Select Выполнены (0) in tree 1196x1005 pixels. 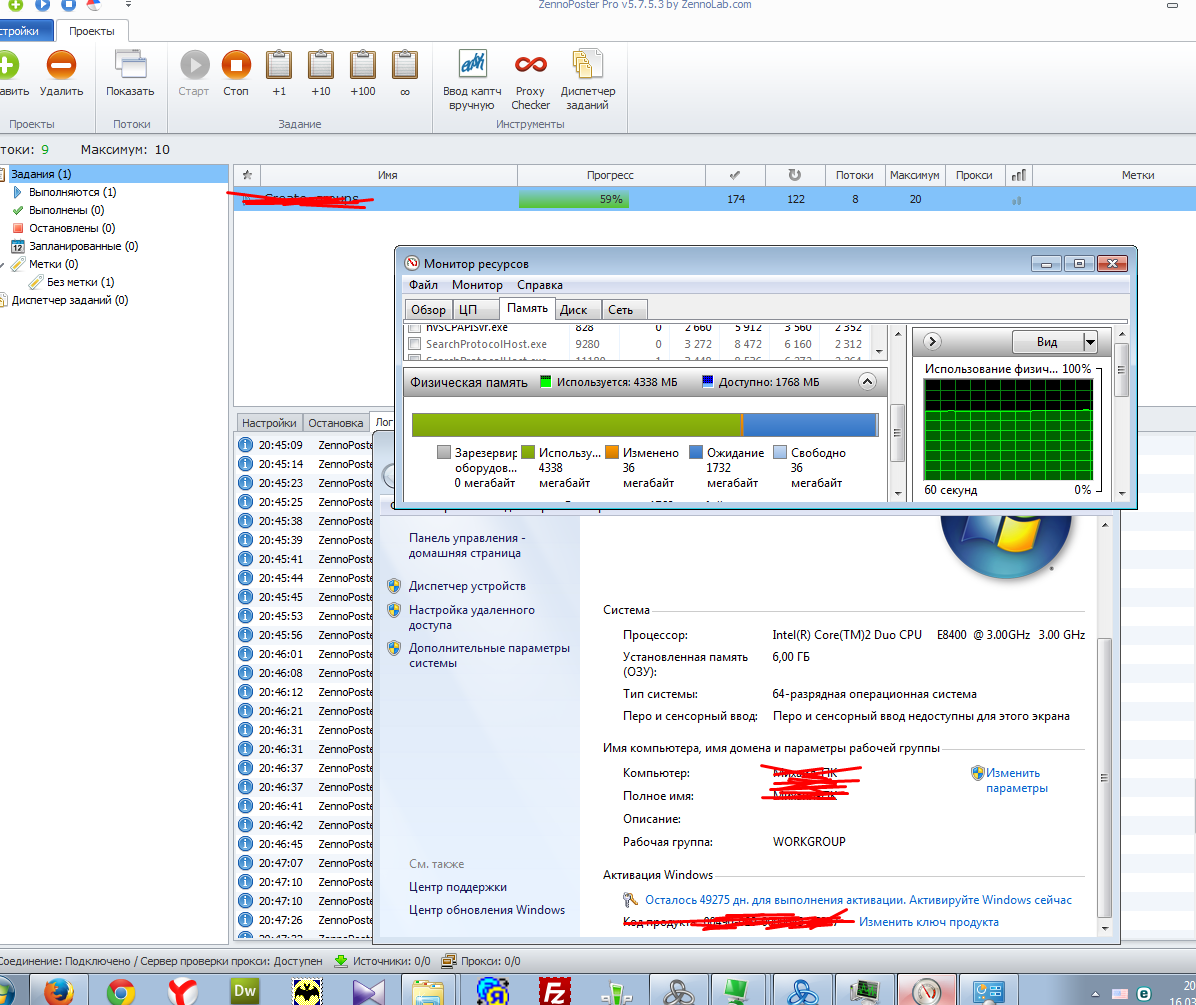(x=66, y=210)
